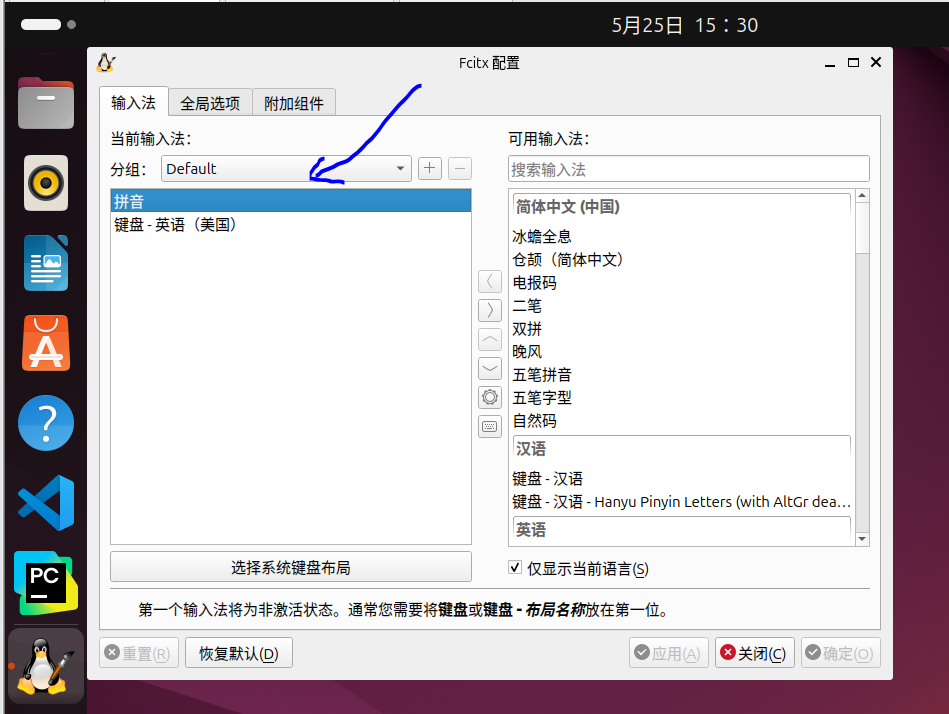Screen dimensions: 949x714
Task: Select 键盘 - 汉语 - Hanyu Pinyin Letters entry
Action: pos(681,502)
